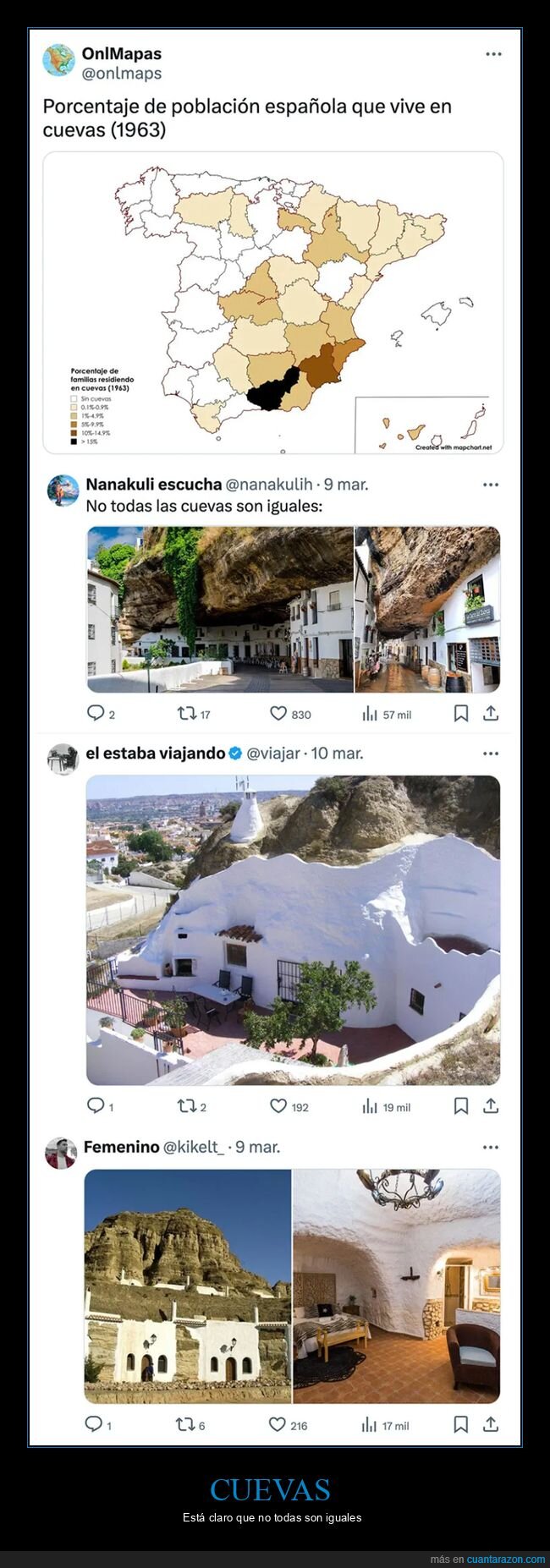Bookmark the Femenino tweet
The width and height of the screenshot is (550, 1568).
pyautogui.click(x=461, y=1424)
